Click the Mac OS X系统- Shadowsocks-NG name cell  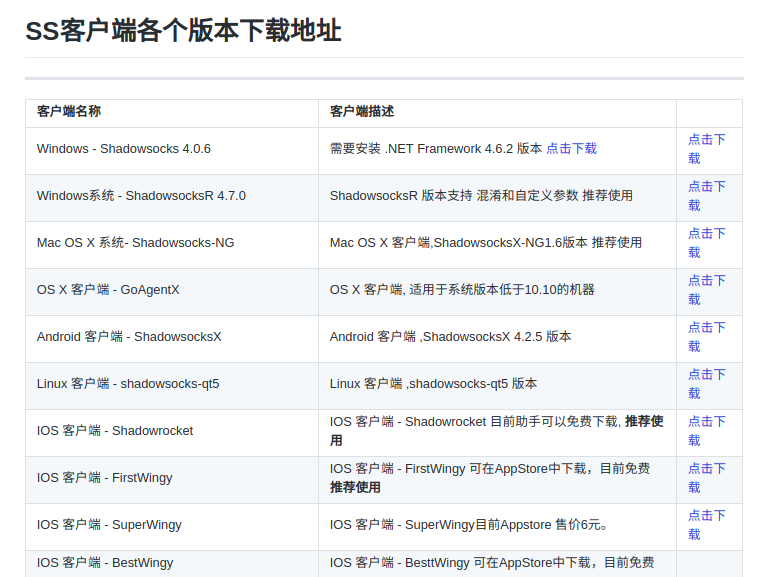coord(135,243)
